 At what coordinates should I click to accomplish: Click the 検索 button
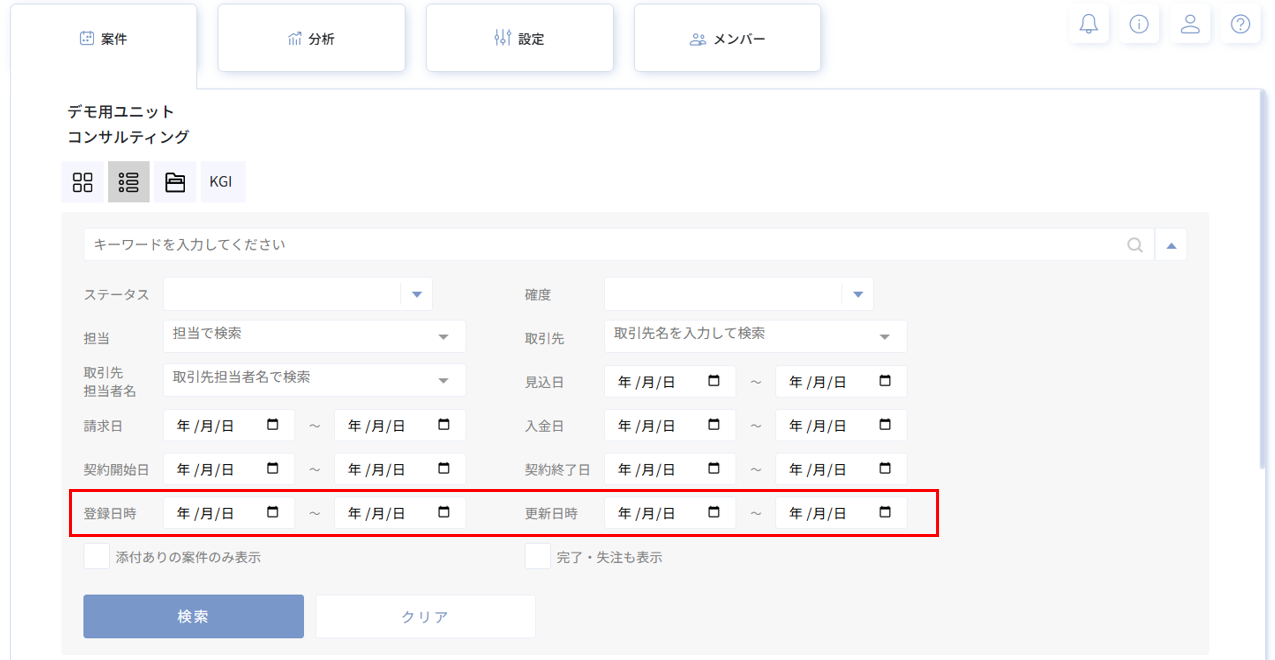(x=193, y=616)
